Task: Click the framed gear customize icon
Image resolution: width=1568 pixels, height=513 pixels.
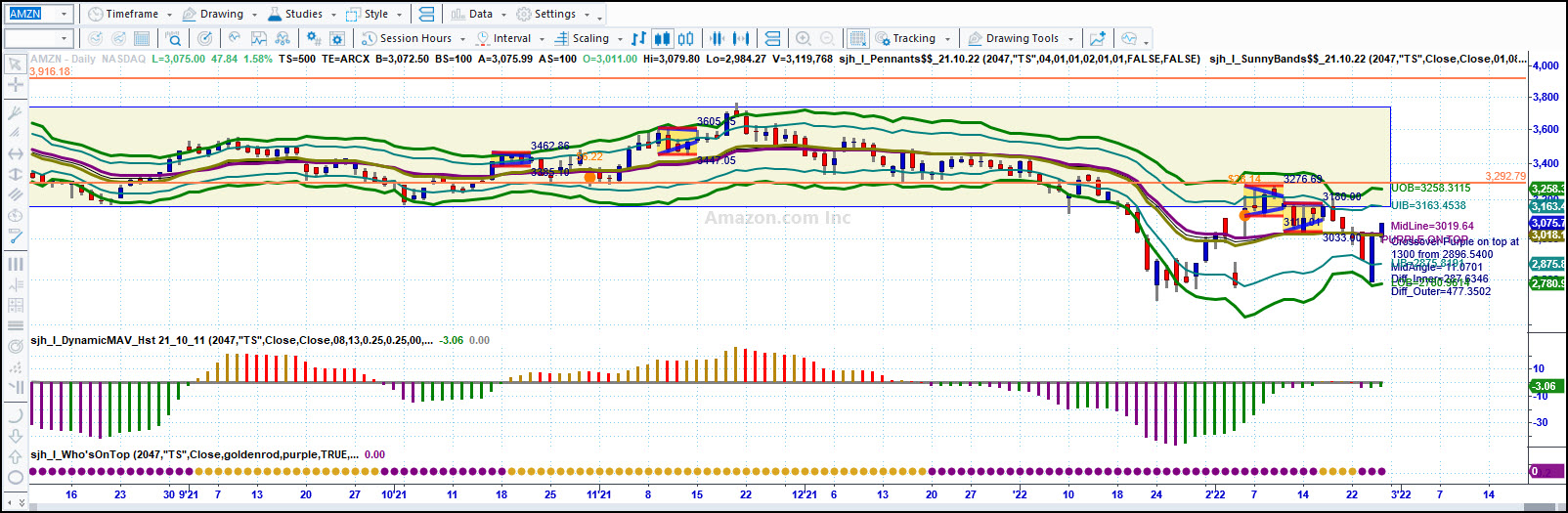Action: click(337, 38)
